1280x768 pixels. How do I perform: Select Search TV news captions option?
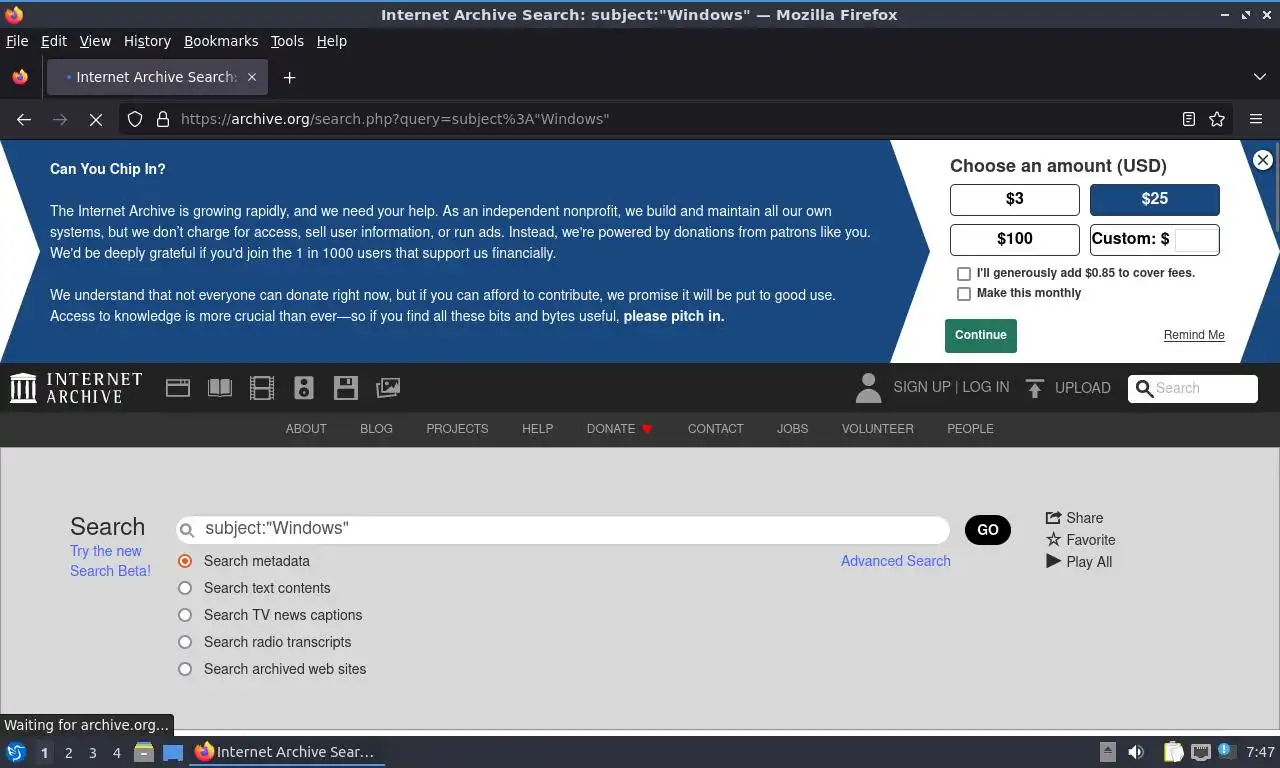click(185, 615)
